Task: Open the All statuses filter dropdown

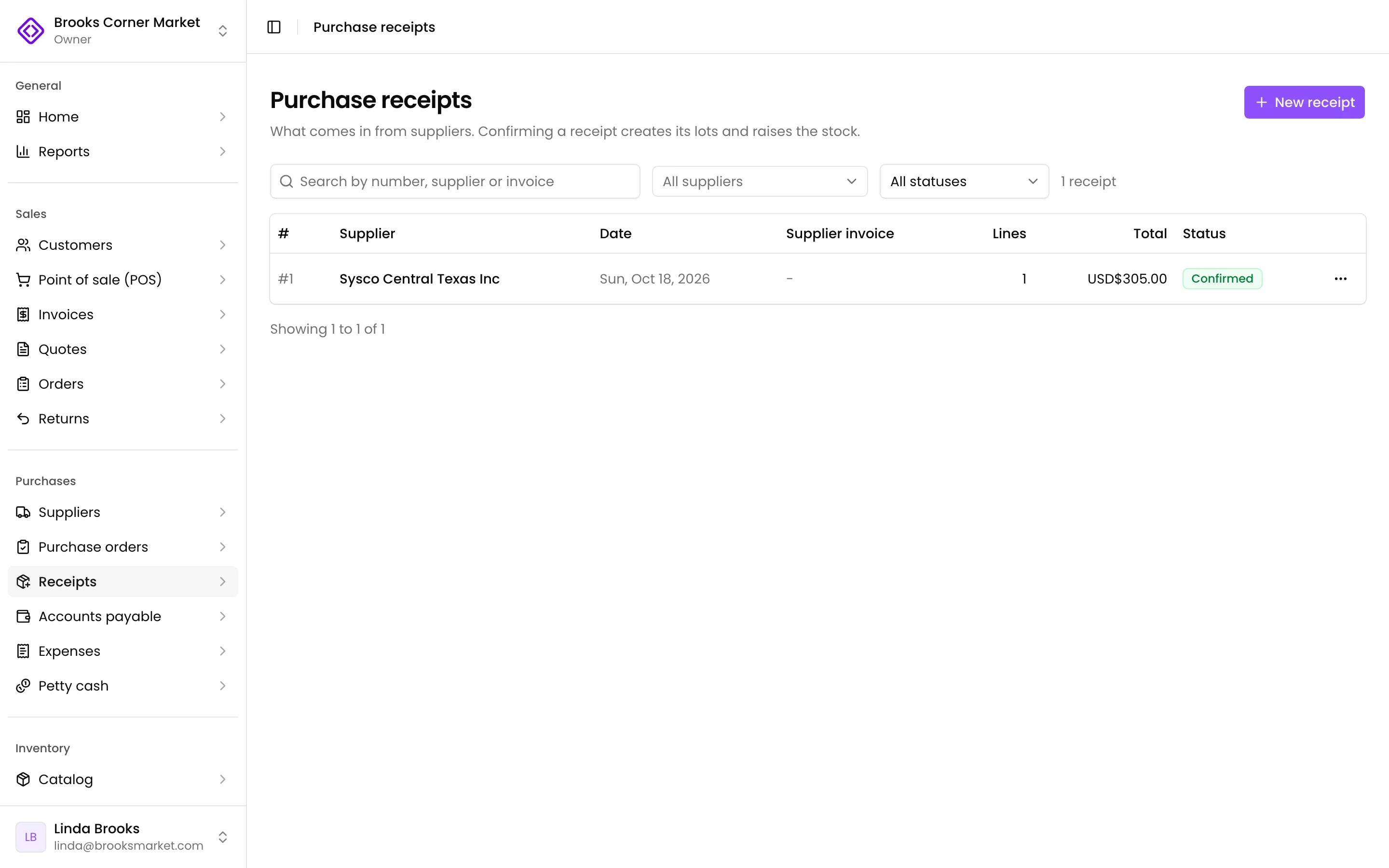Action: pyautogui.click(x=964, y=181)
